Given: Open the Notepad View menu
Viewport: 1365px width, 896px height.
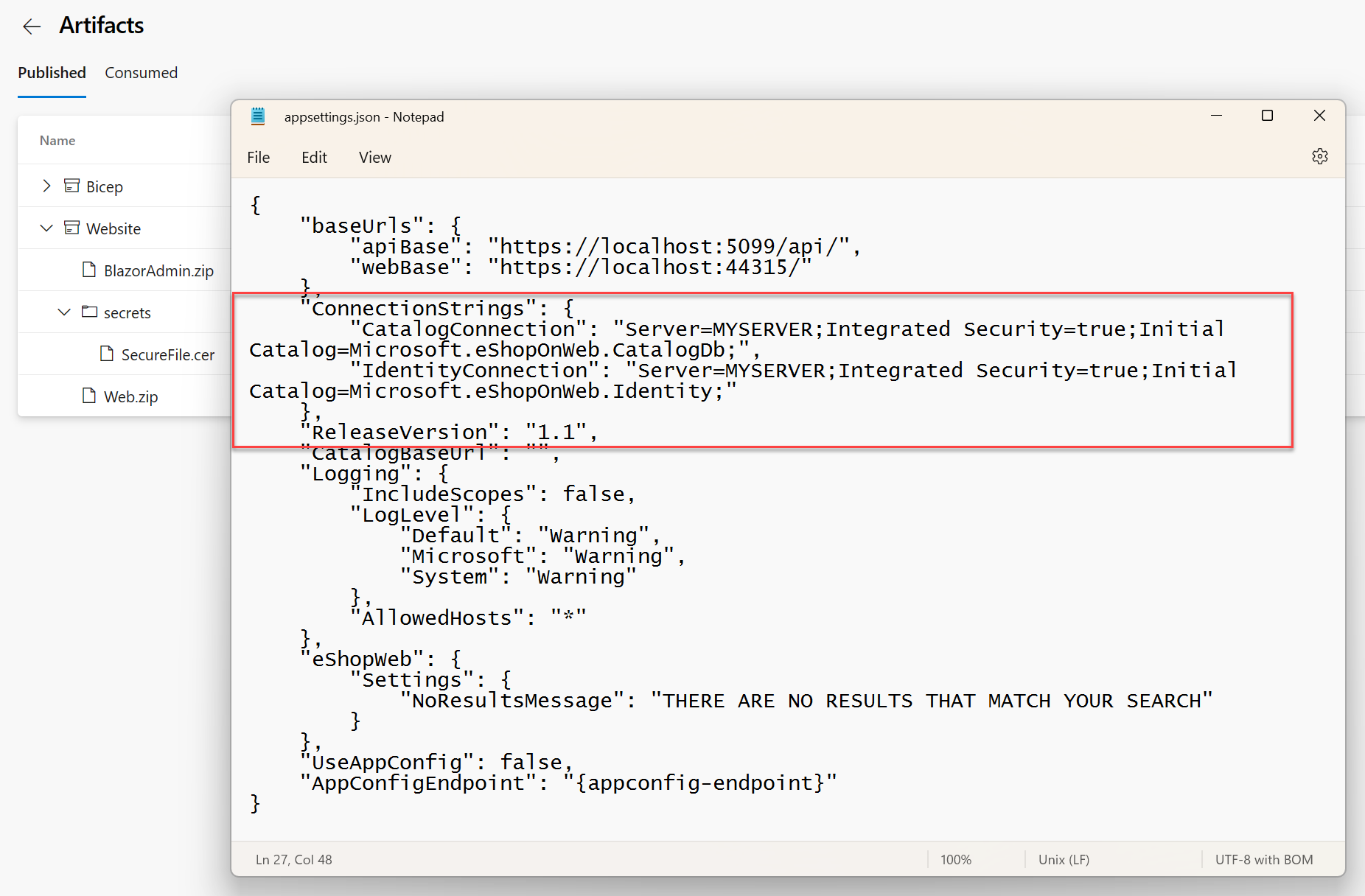Looking at the screenshot, I should 374,157.
